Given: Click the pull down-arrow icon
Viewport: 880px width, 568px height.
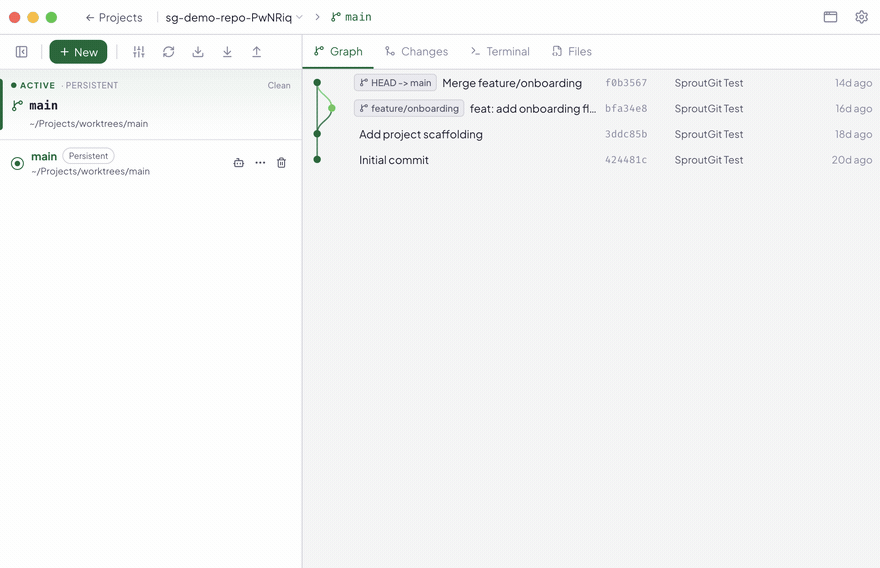Looking at the screenshot, I should click(x=227, y=52).
